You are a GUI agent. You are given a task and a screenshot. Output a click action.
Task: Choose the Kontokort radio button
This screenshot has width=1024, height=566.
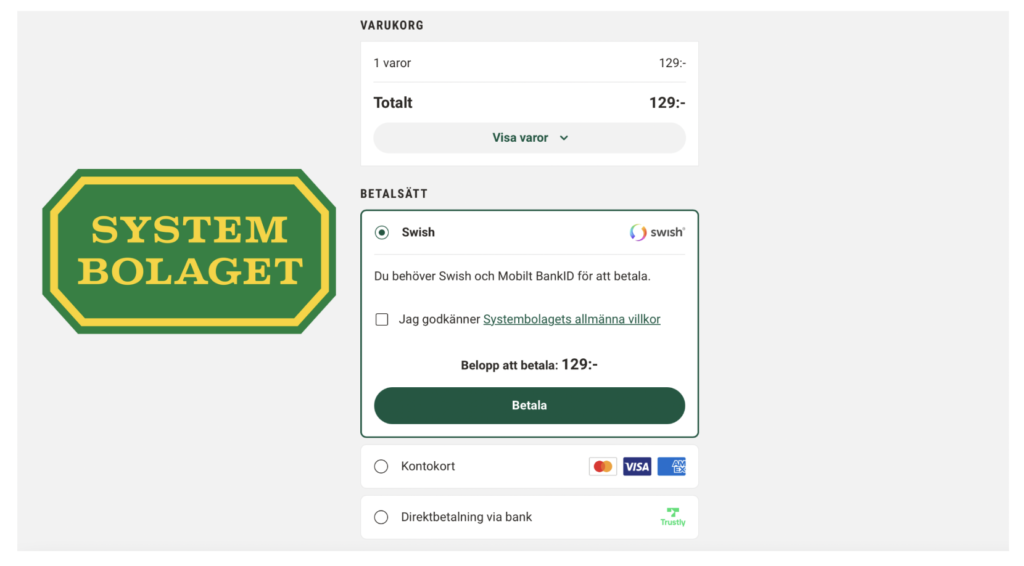[x=381, y=466]
